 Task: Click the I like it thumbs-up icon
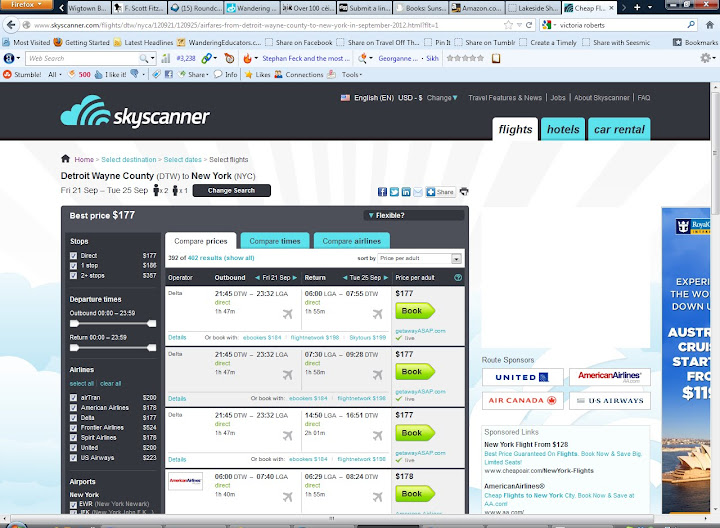(98, 74)
